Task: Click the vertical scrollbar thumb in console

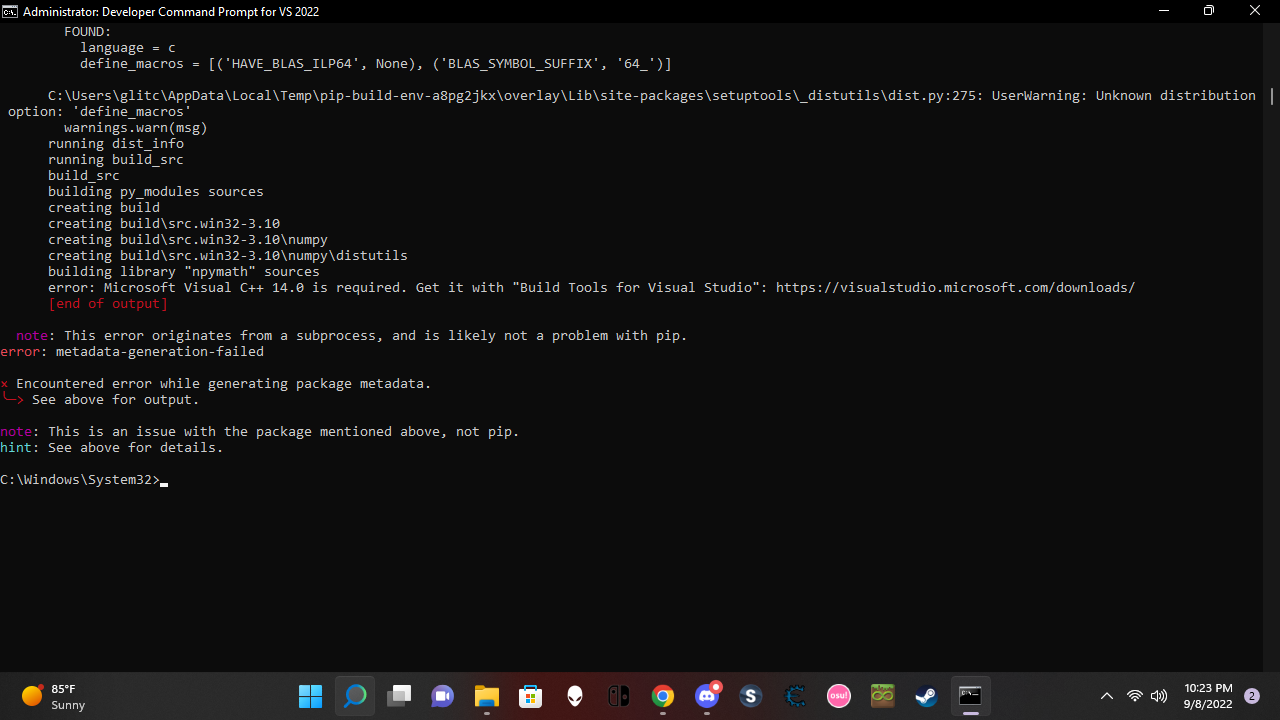Action: click(x=1272, y=96)
